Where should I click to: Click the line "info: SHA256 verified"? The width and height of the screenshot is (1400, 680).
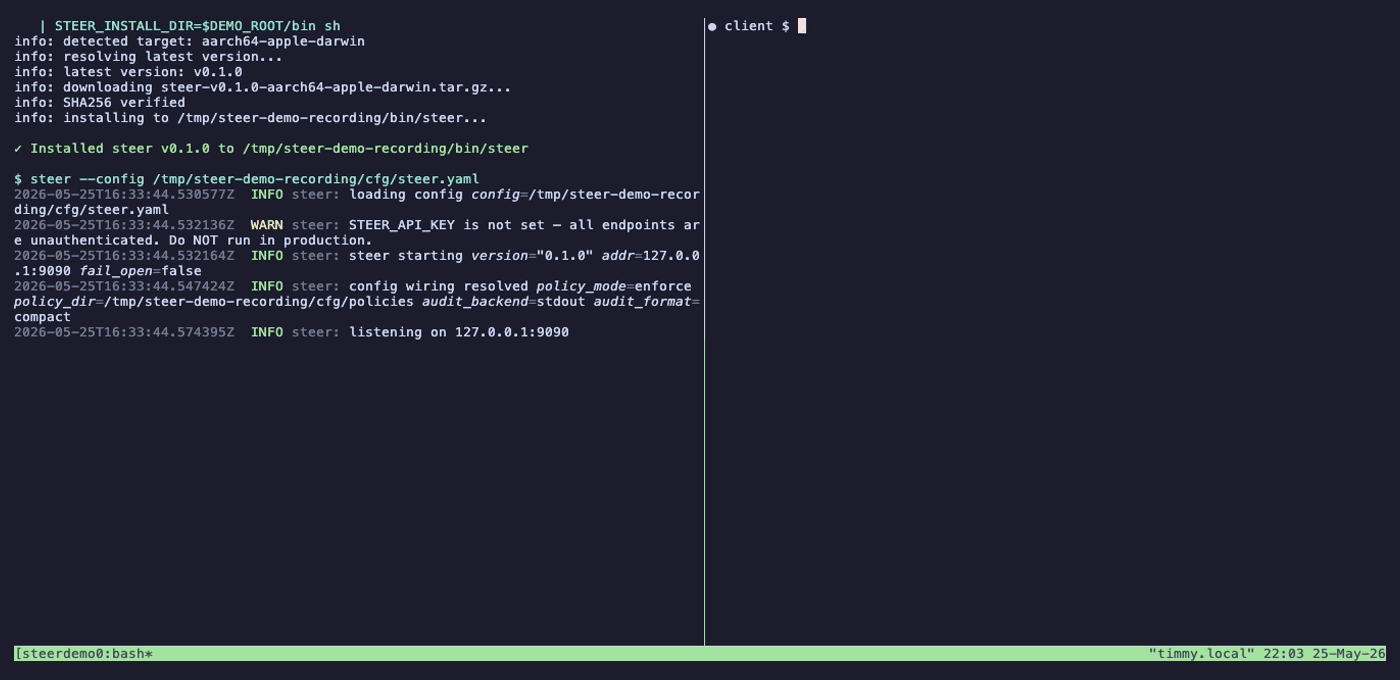pyautogui.click(x=99, y=102)
